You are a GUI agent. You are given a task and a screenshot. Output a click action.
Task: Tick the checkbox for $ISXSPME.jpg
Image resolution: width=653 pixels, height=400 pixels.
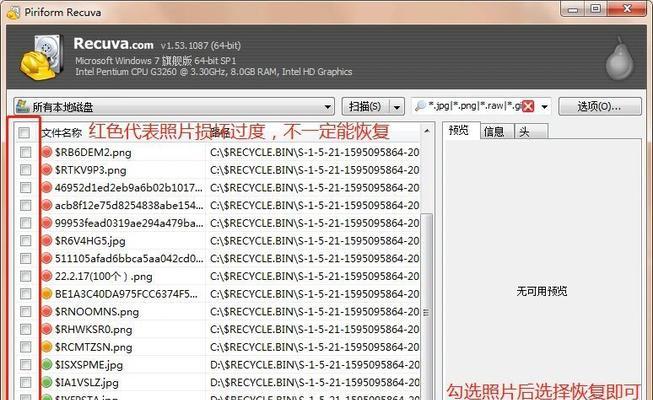point(25,365)
